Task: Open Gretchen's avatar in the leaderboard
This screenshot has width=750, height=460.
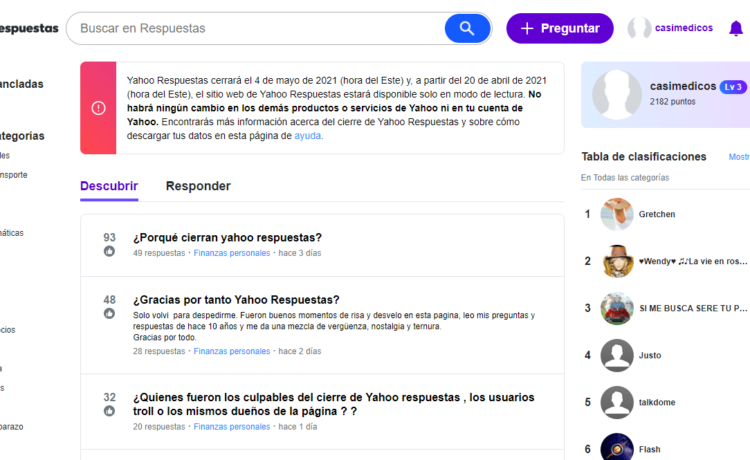Action: coord(617,214)
